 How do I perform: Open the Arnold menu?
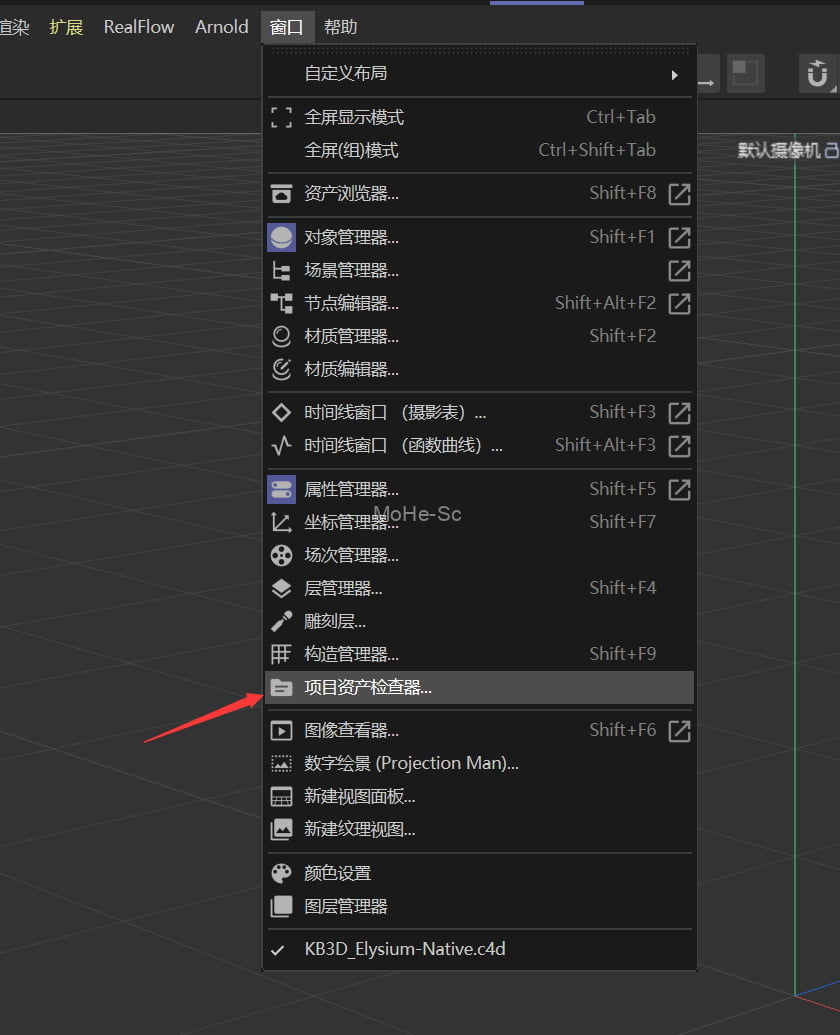pyautogui.click(x=221, y=27)
